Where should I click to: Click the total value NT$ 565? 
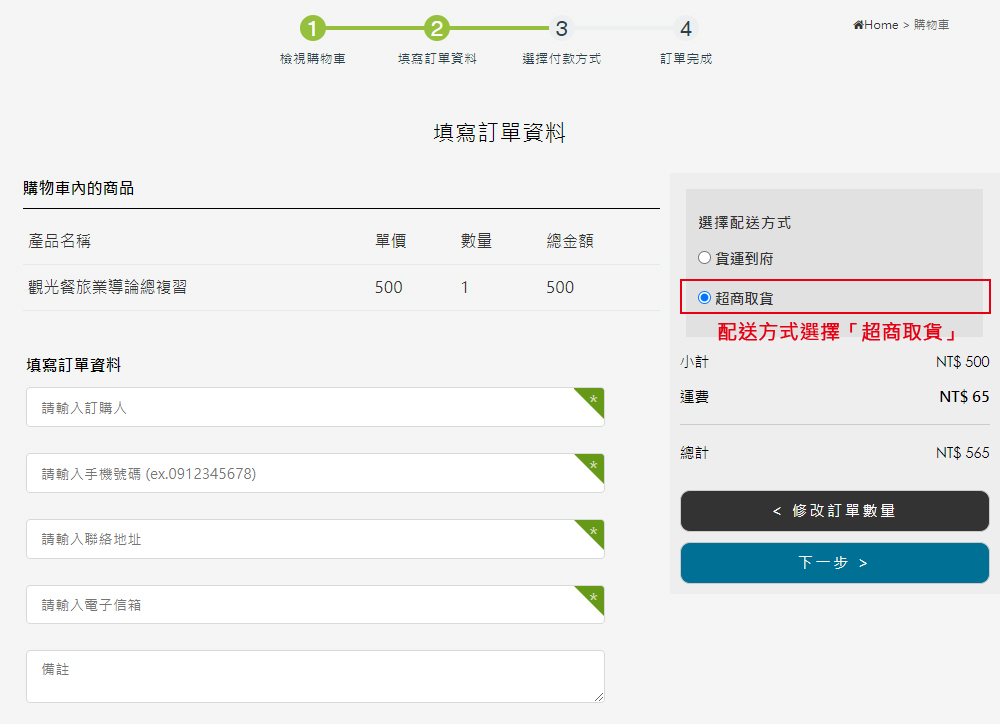(x=963, y=453)
